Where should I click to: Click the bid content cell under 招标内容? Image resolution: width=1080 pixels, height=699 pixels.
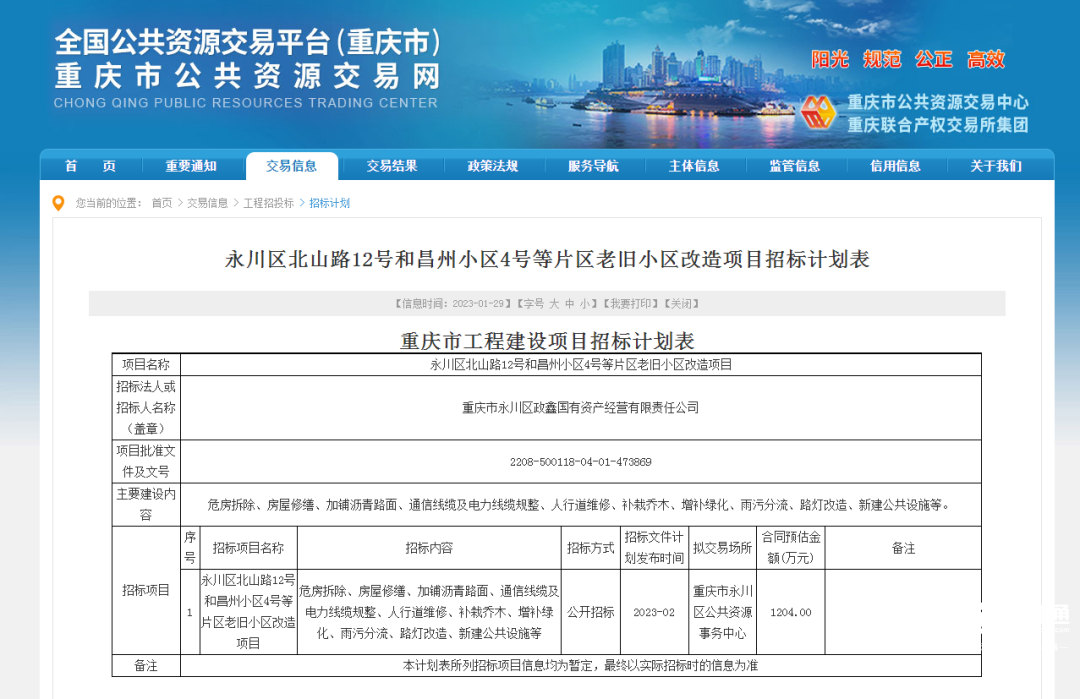point(429,612)
